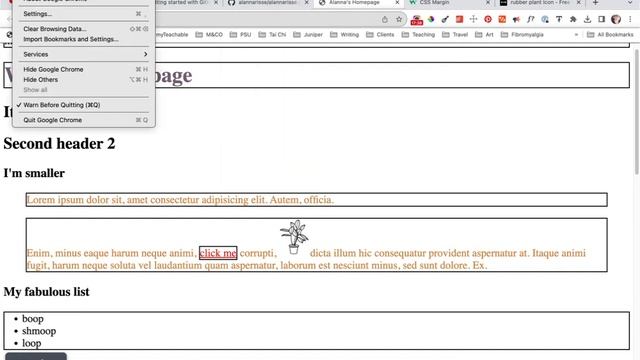Open the Travel bookmarks folder
This screenshot has height=360, width=640.
tap(455, 35)
